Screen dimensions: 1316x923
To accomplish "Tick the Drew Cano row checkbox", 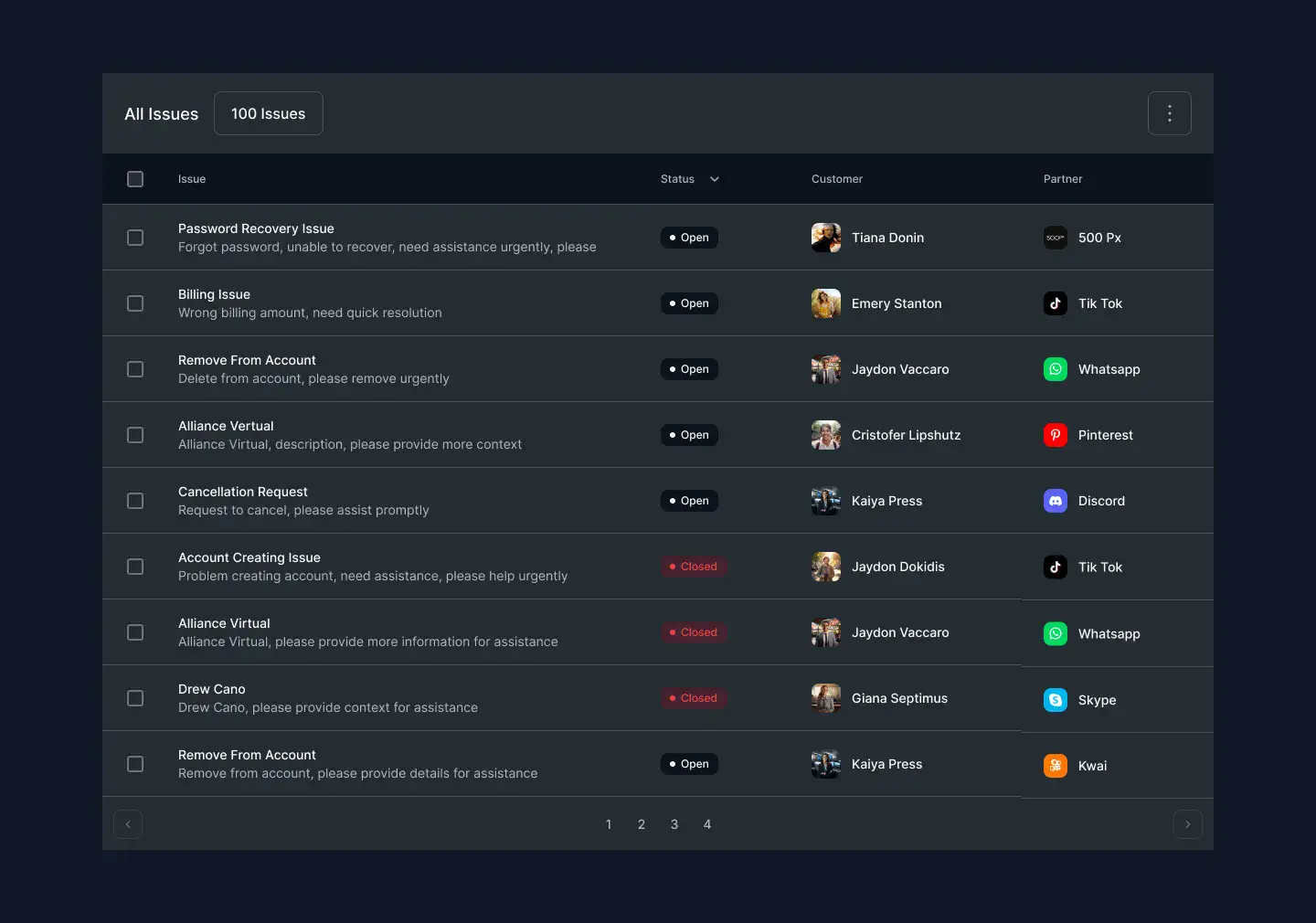I will tap(135, 698).
